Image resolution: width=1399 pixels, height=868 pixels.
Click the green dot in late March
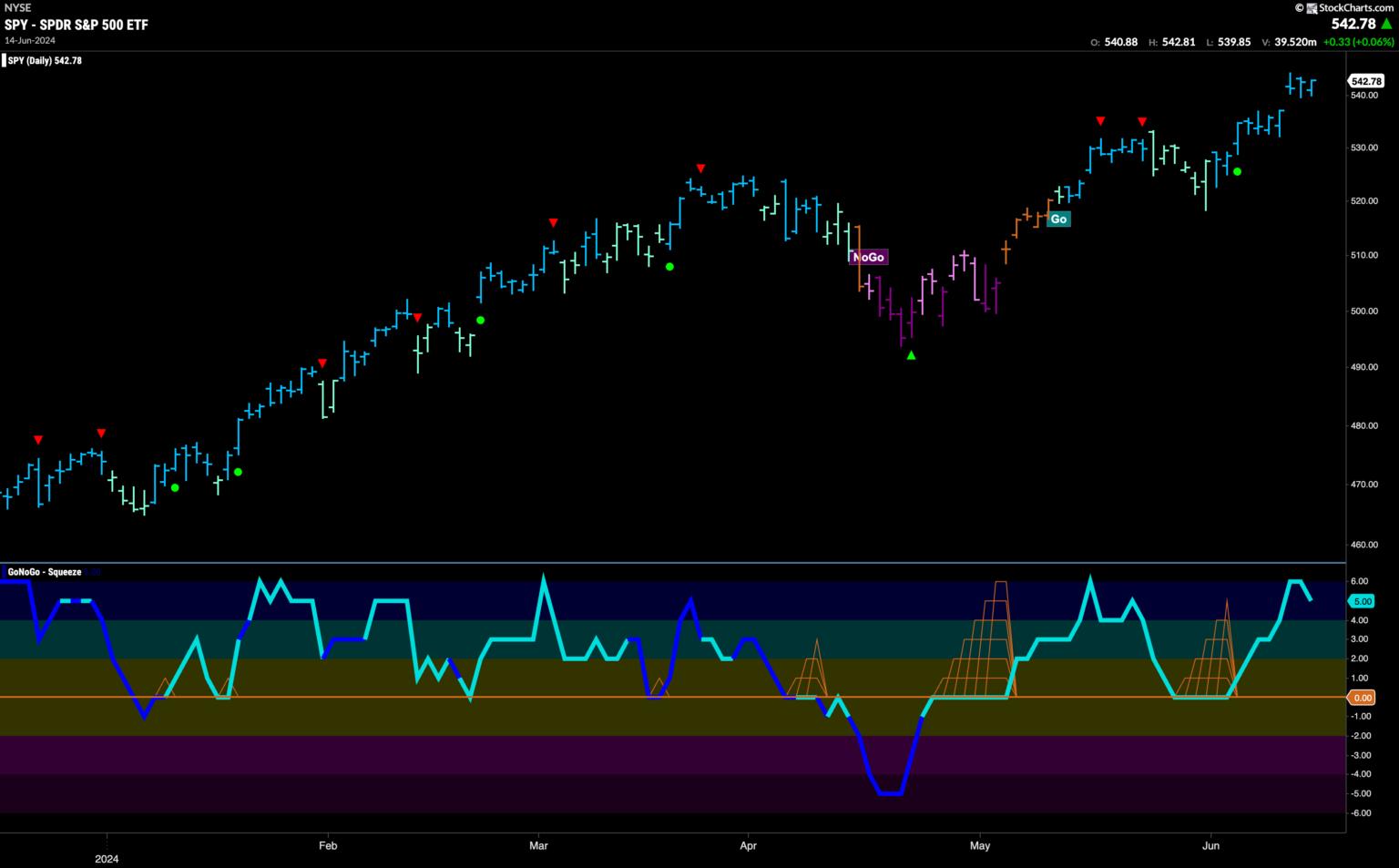coord(669,267)
